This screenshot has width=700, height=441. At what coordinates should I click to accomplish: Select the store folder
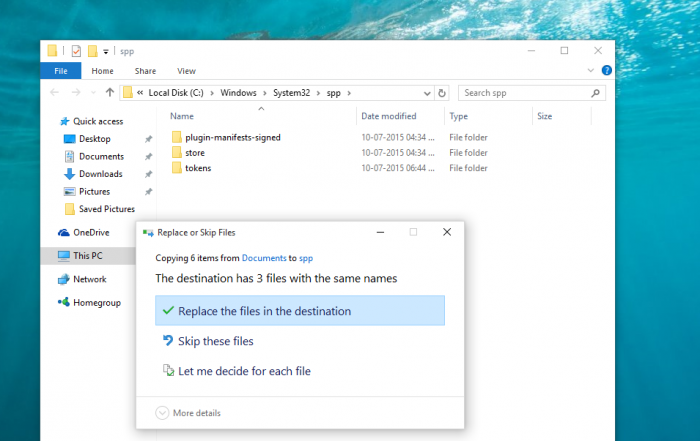click(x=188, y=153)
